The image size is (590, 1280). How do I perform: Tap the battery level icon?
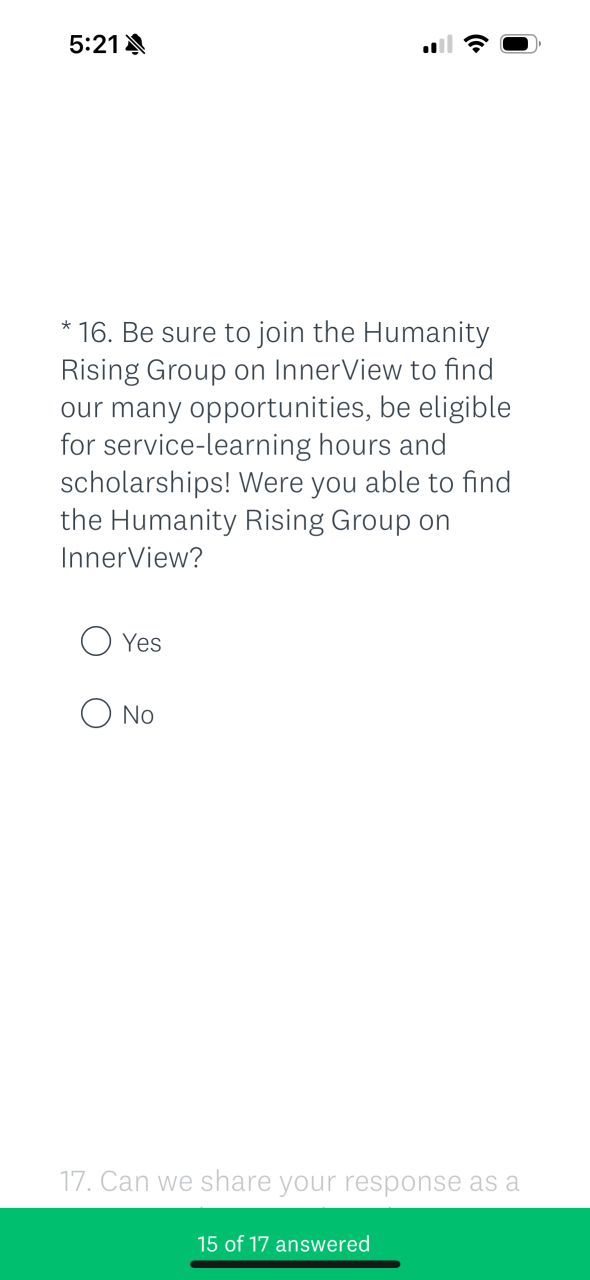tap(520, 44)
